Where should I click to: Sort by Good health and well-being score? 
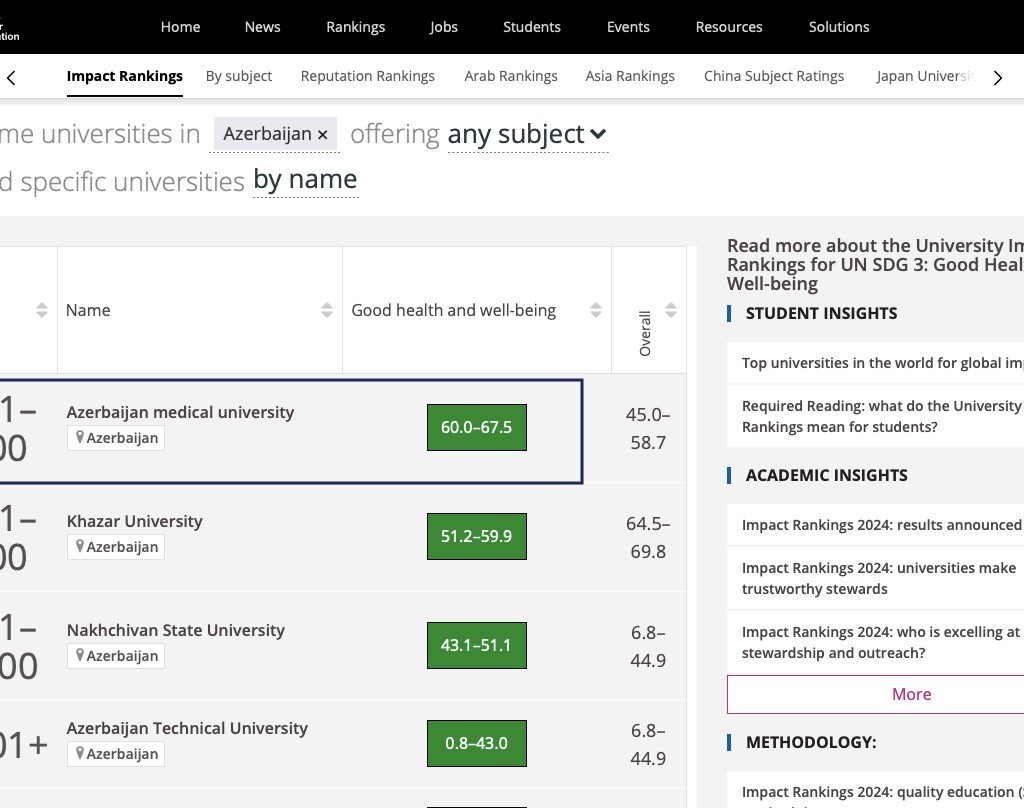(596, 310)
